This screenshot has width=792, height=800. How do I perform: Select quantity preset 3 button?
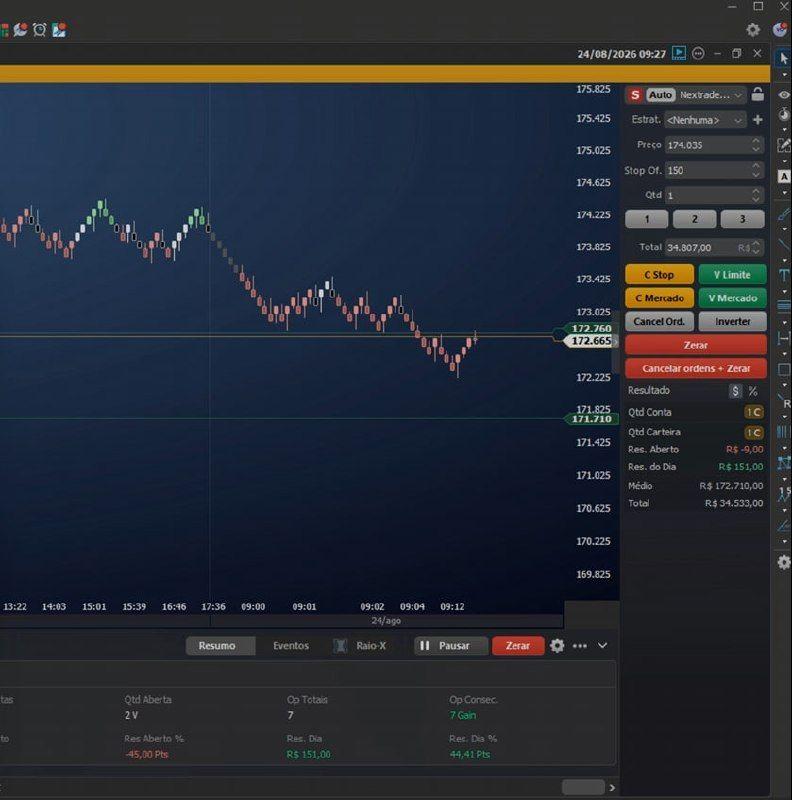click(x=742, y=219)
